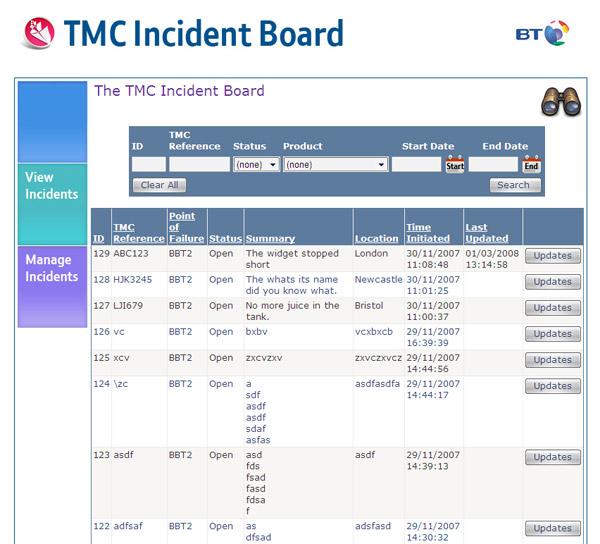Screen dimensions: 600x544
Task: Expand the Status dropdown
Action: (x=256, y=165)
